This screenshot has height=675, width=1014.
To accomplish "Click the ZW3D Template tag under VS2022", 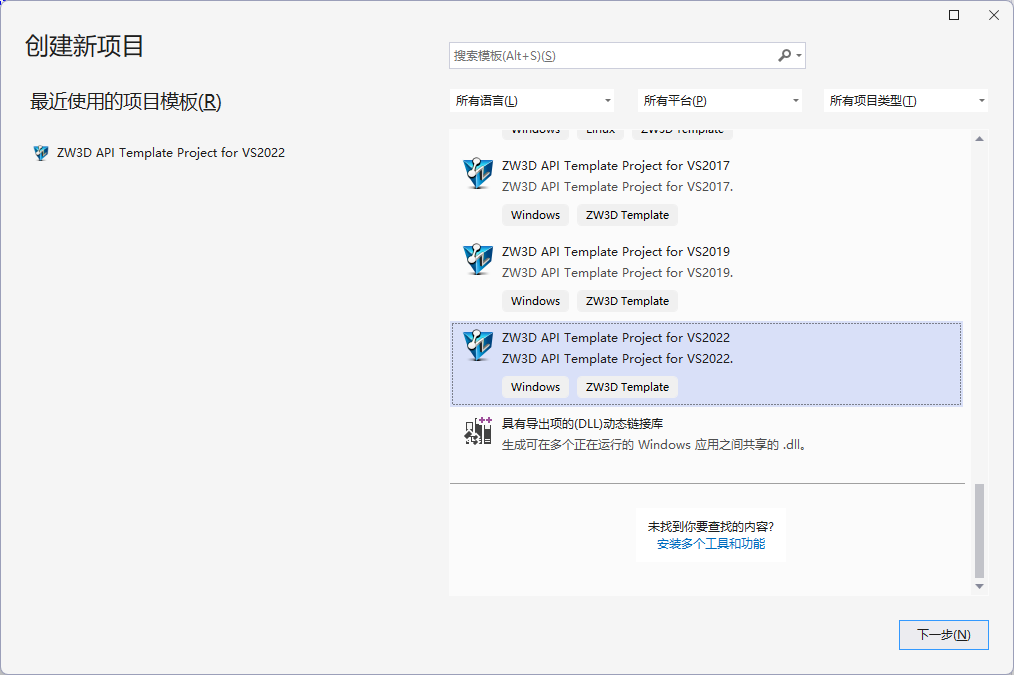I will tap(627, 387).
